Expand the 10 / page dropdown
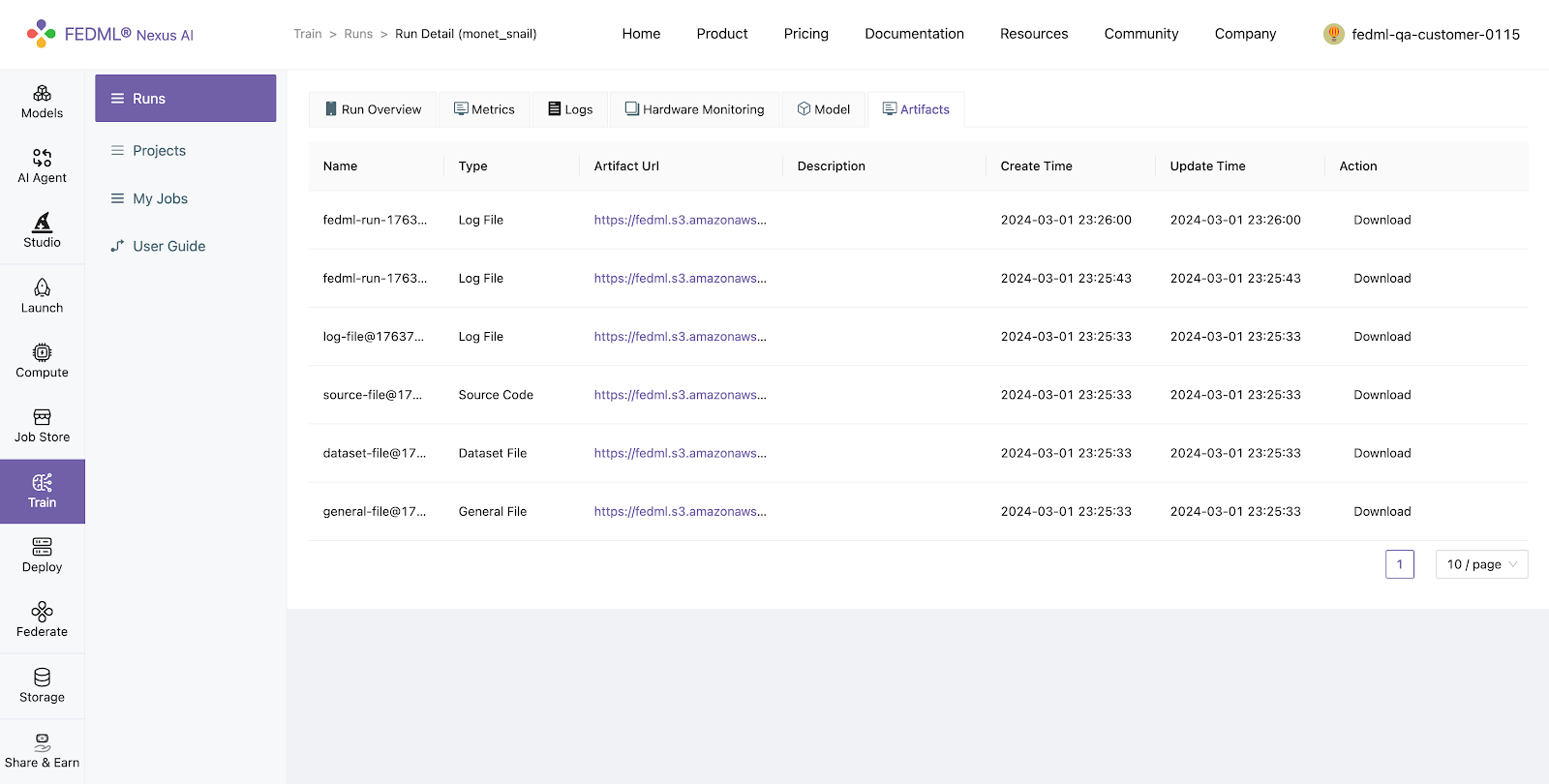The height and width of the screenshot is (784, 1549). point(1481,564)
